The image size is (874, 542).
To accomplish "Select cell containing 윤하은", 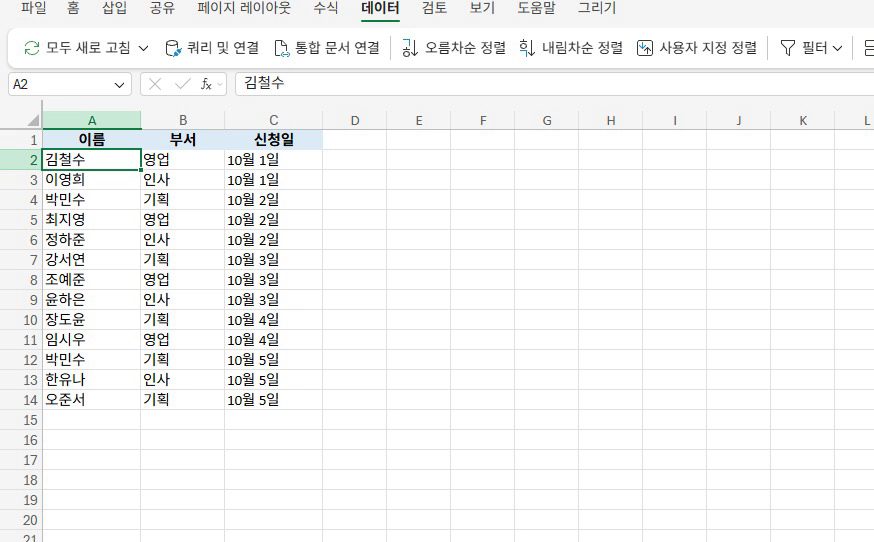I will pos(92,299).
